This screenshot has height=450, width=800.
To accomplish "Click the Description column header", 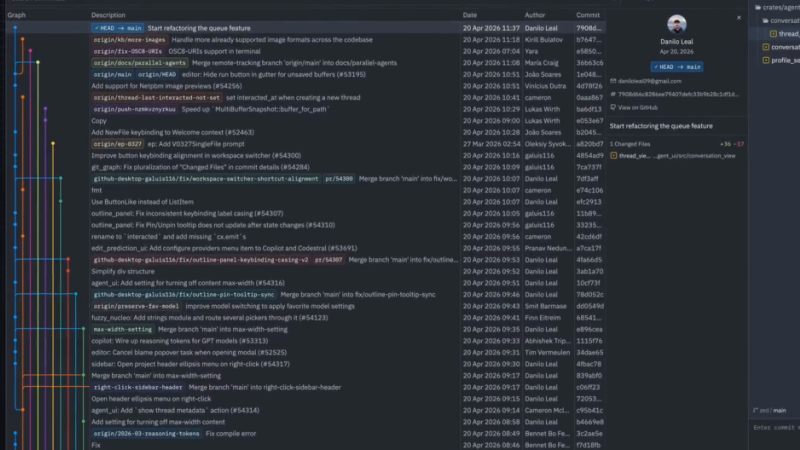I will coord(108,15).
